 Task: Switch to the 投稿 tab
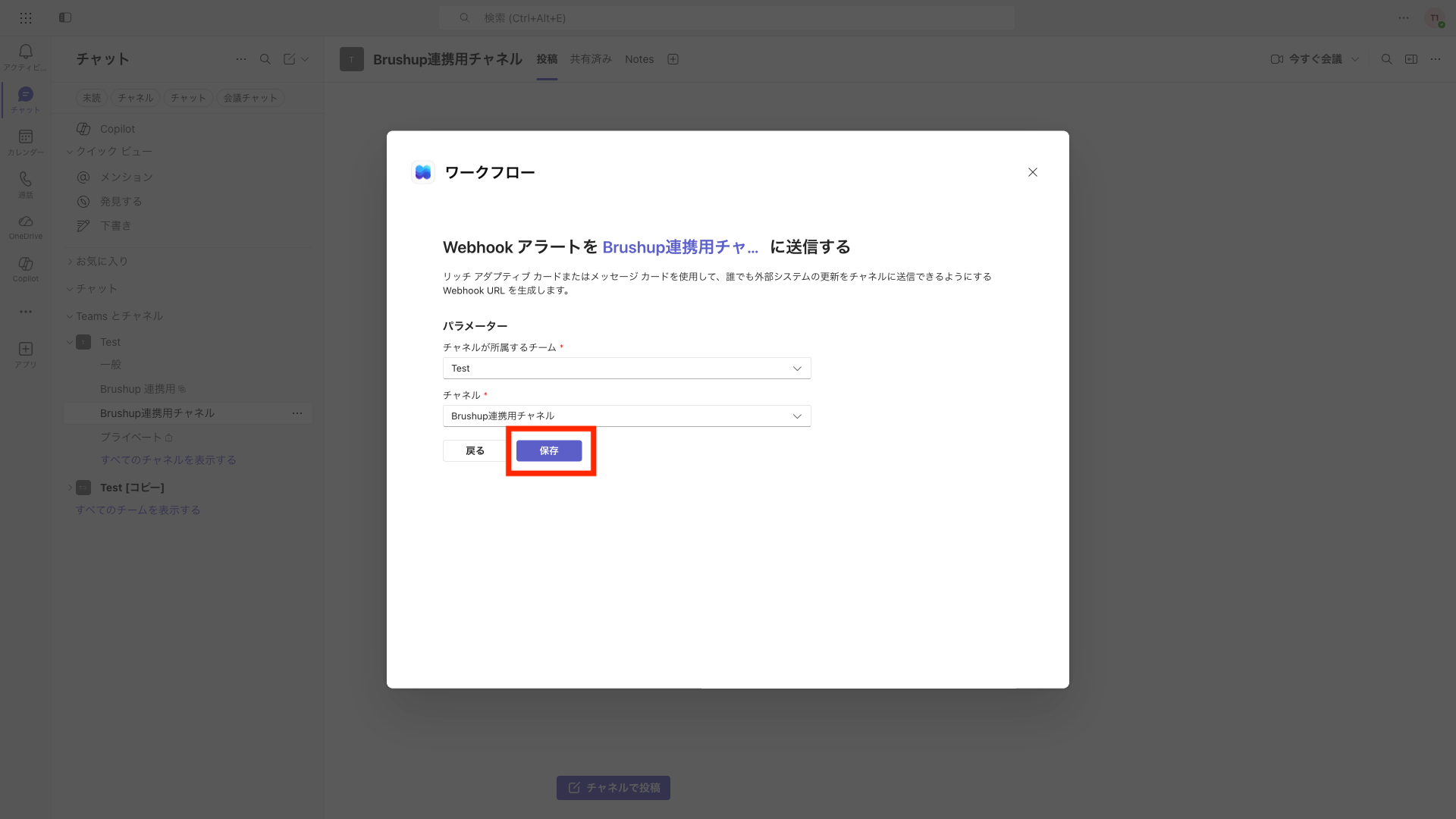coord(547,59)
